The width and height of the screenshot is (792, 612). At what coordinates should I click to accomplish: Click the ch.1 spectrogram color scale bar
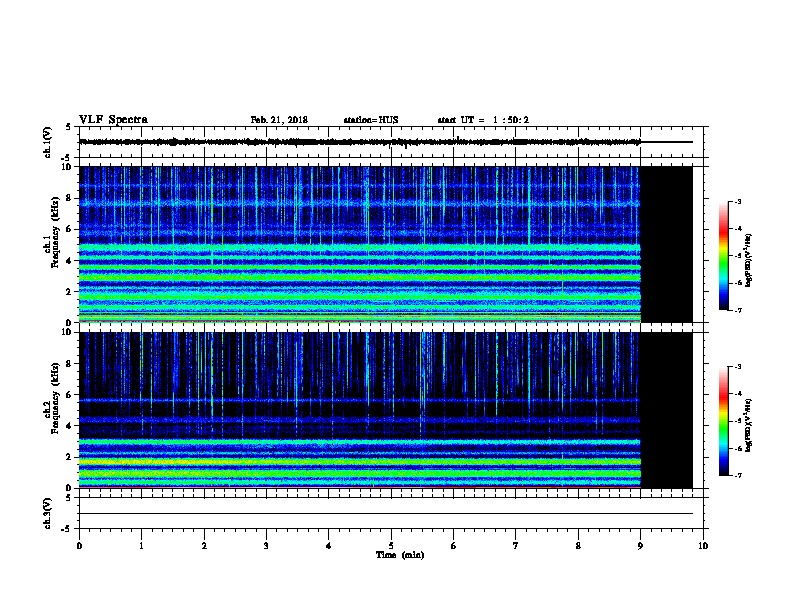[723, 256]
